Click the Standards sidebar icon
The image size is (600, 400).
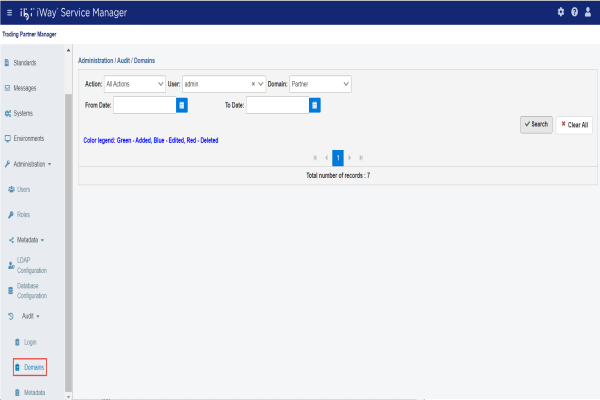click(7, 63)
